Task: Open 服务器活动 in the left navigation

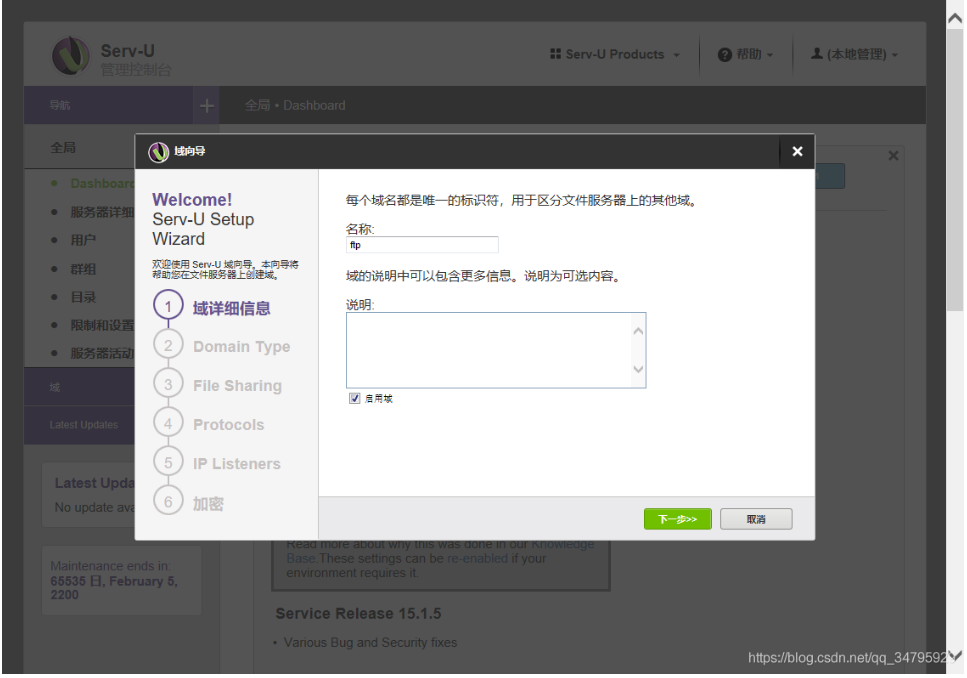Action: pyautogui.click(x=102, y=353)
